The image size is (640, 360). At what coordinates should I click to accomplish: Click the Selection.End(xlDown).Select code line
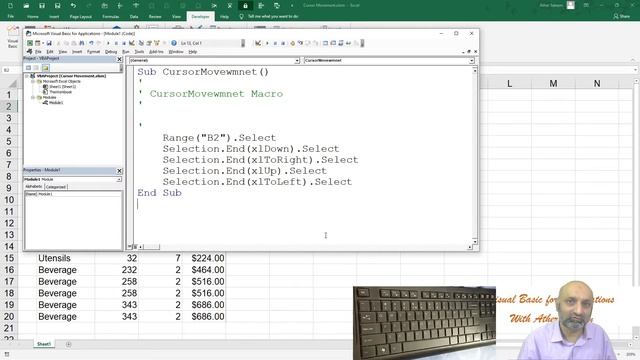pos(251,149)
